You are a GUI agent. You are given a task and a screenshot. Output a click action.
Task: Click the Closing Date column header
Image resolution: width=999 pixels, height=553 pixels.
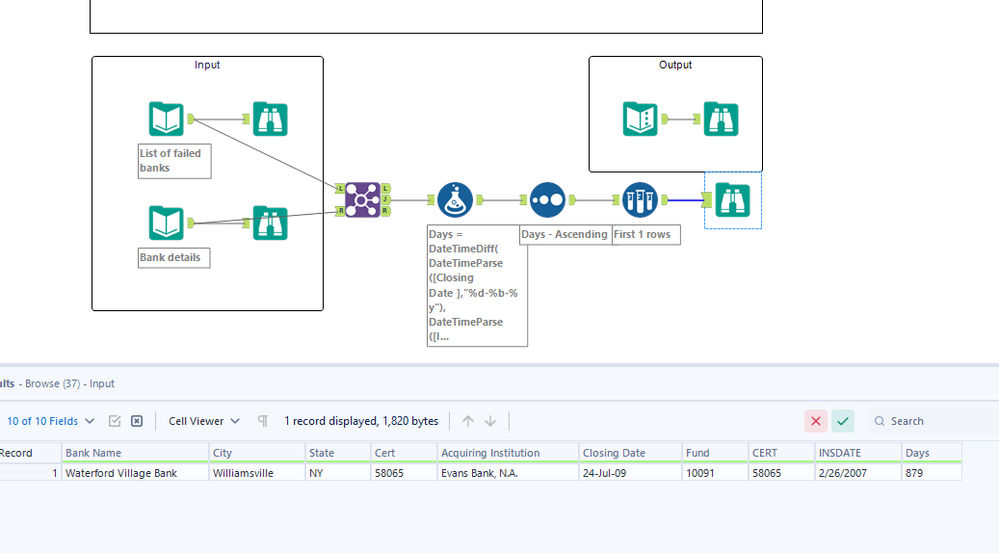coord(630,453)
